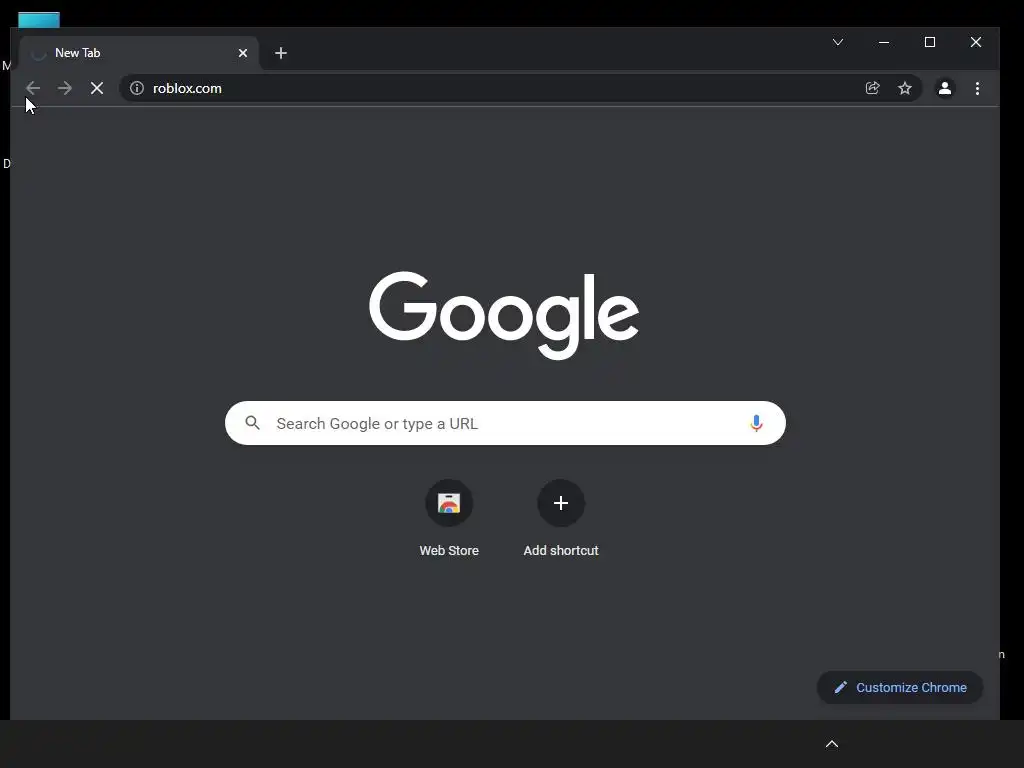Viewport: 1024px width, 768px height.
Task: Click the magnifier icon in the search box
Action: pos(253,423)
